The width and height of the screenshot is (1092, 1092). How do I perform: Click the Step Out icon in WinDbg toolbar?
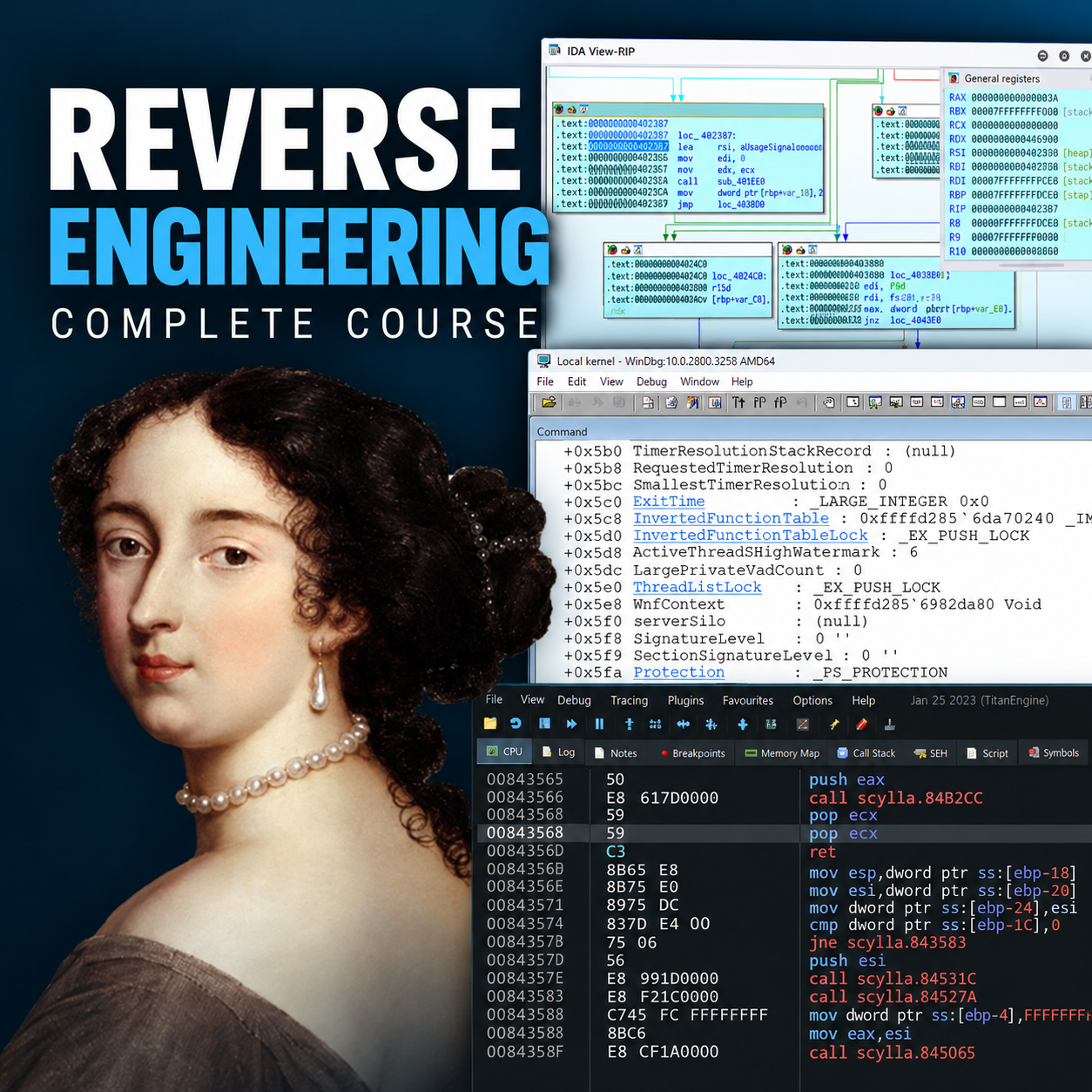point(780,402)
